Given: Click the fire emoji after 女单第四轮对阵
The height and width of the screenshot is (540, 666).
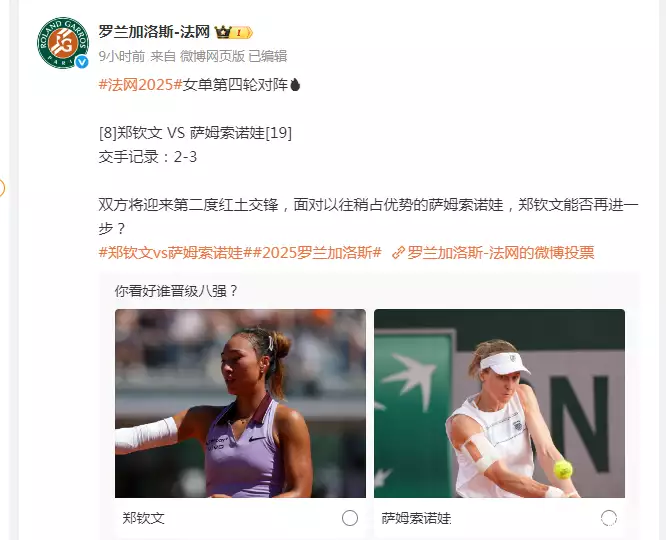Looking at the screenshot, I should click(x=295, y=85).
